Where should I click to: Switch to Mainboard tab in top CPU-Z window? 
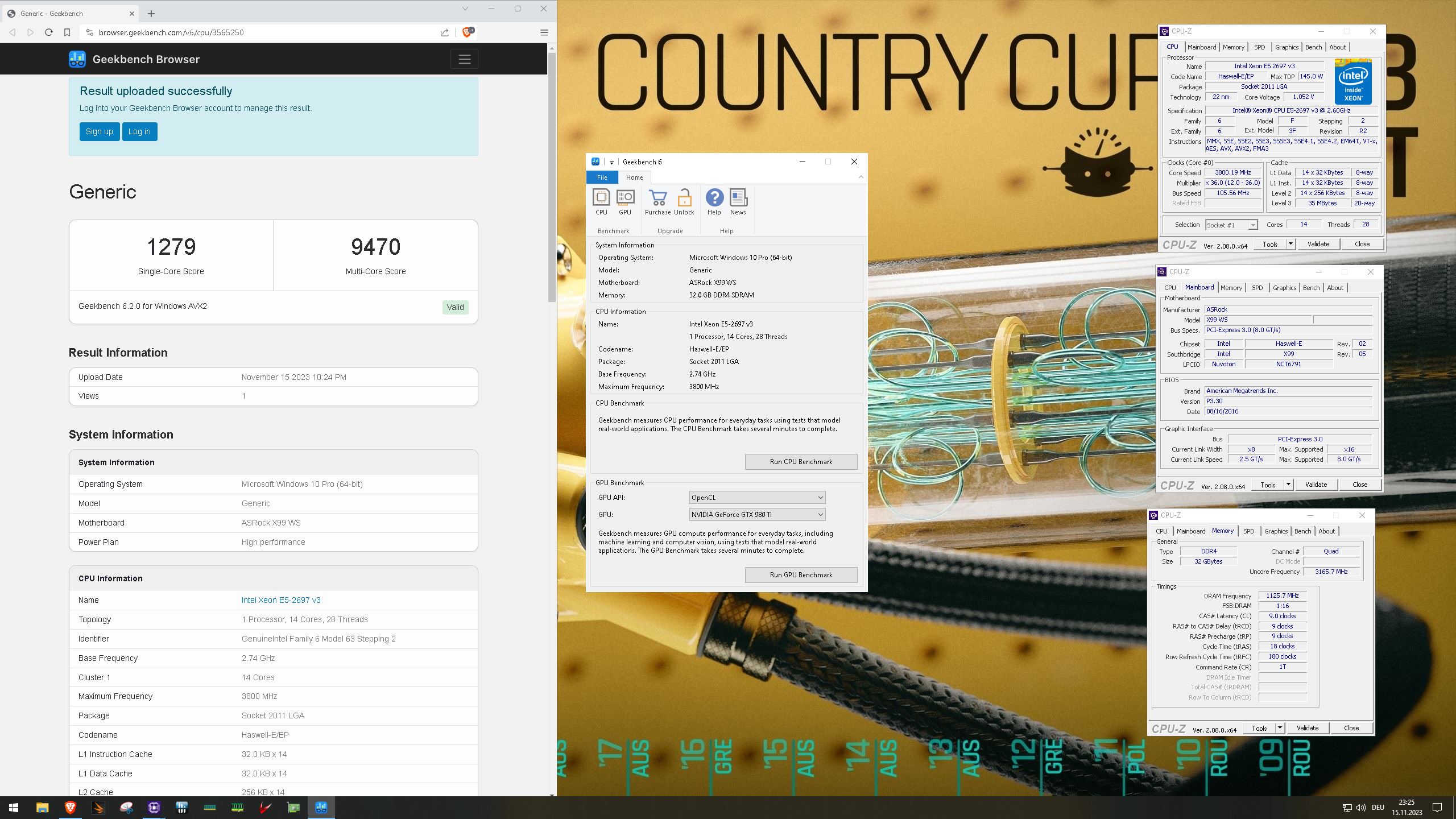(1202, 47)
